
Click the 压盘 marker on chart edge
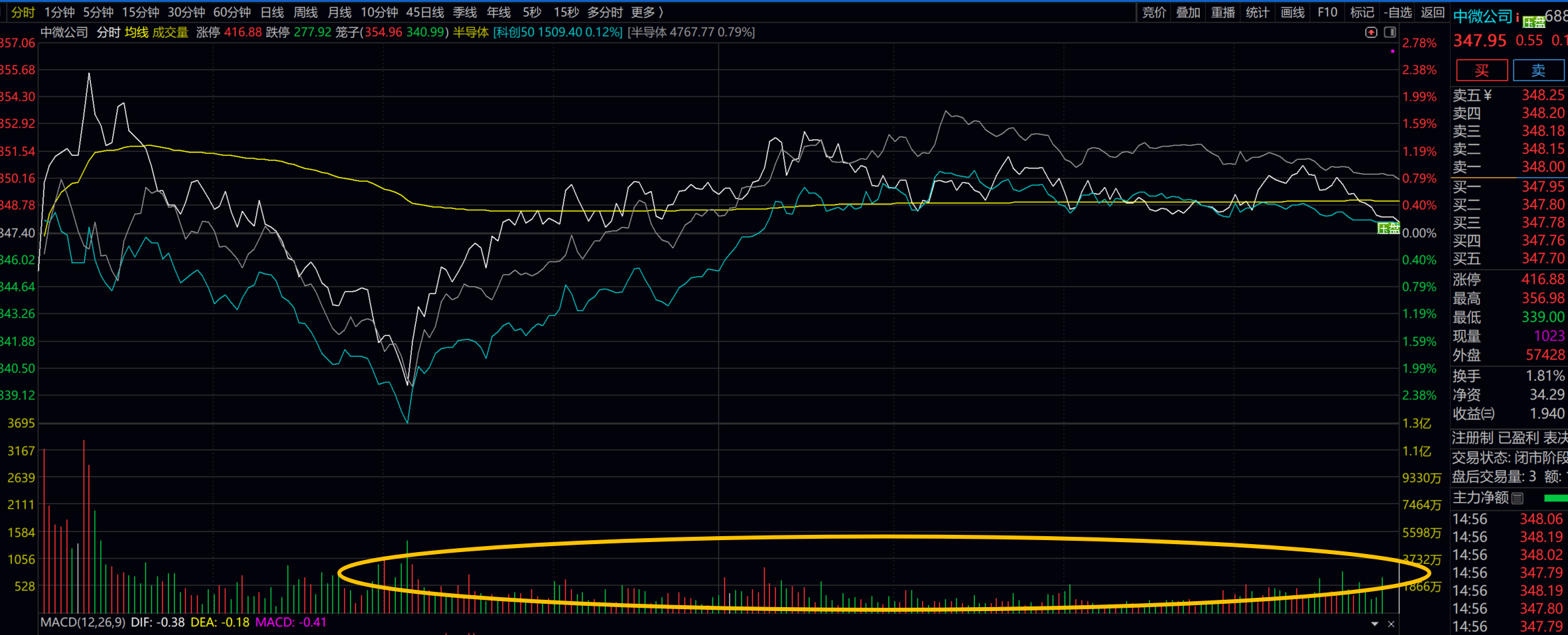pyautogui.click(x=1388, y=229)
